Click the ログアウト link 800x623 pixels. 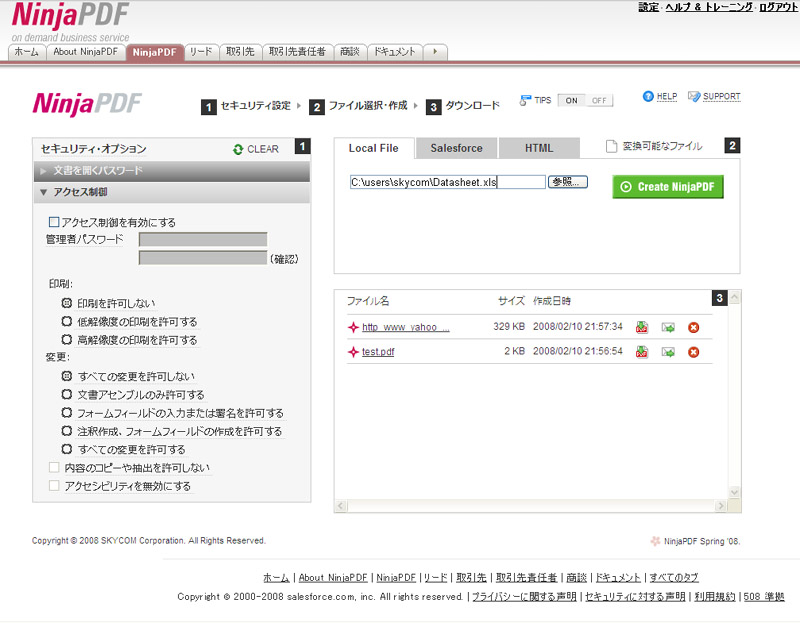point(779,7)
